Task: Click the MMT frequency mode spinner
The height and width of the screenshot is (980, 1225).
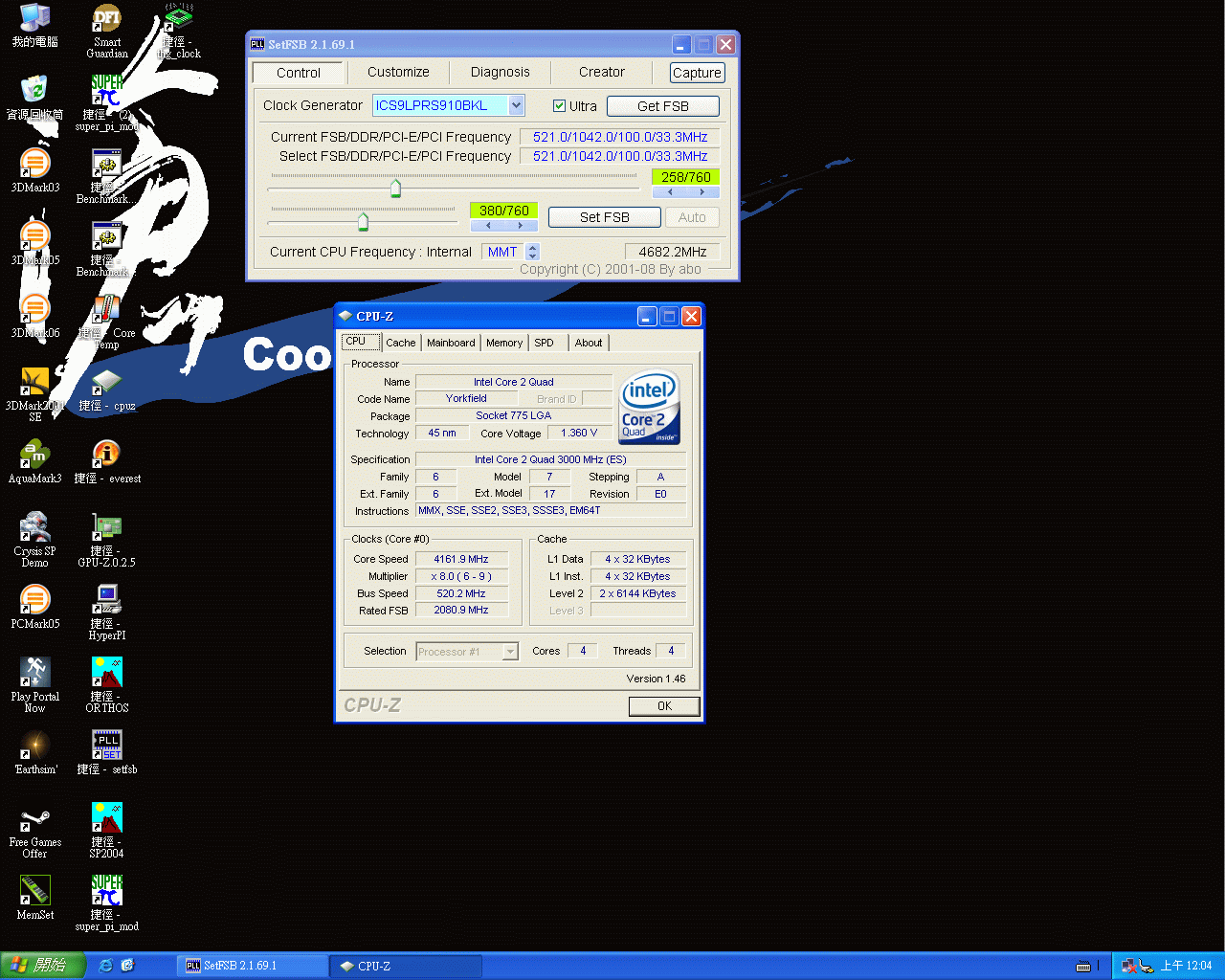Action: [533, 252]
